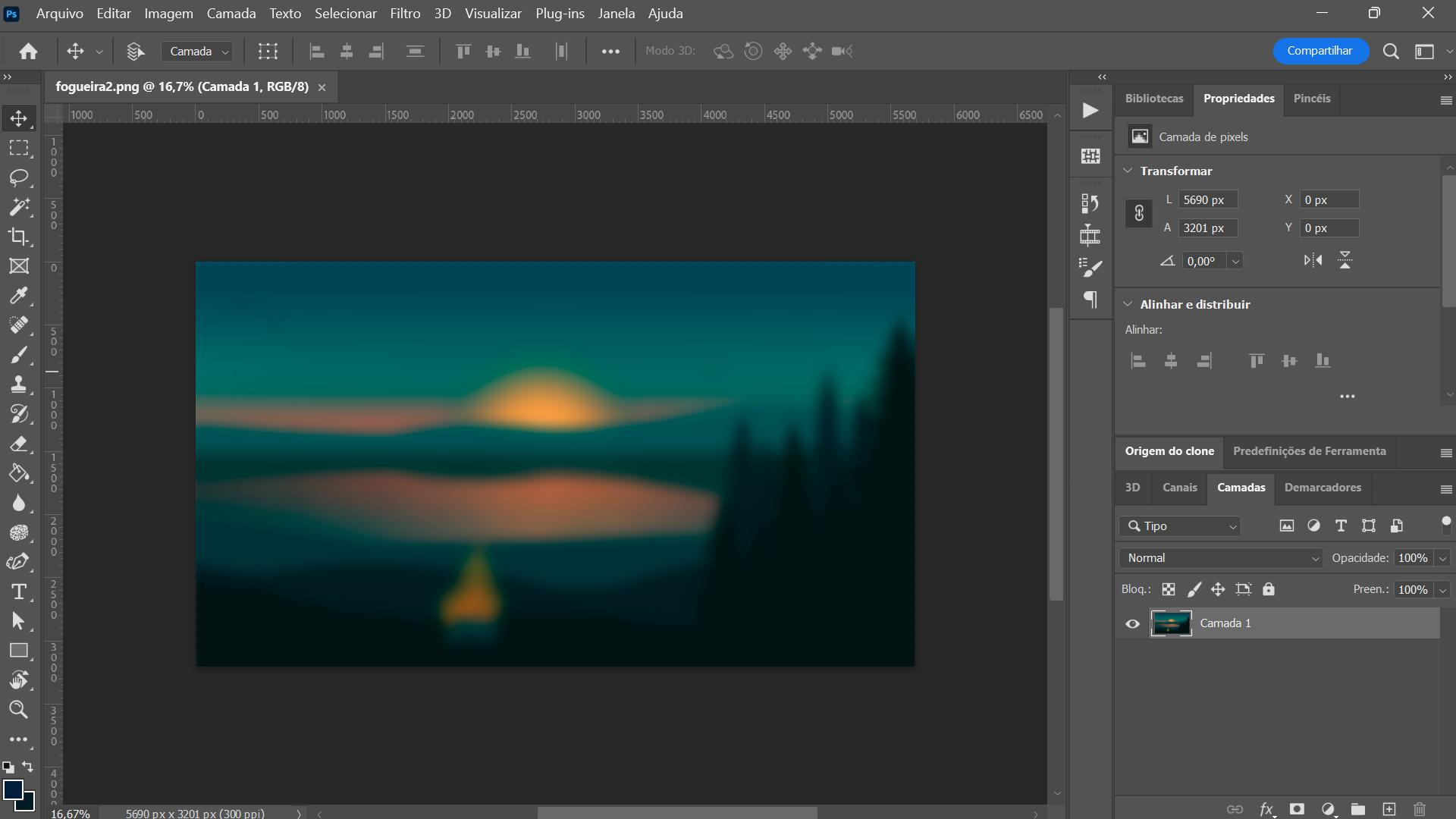1456x819 pixels.
Task: Open the Normal blending mode dropdown
Action: pyautogui.click(x=1220, y=558)
